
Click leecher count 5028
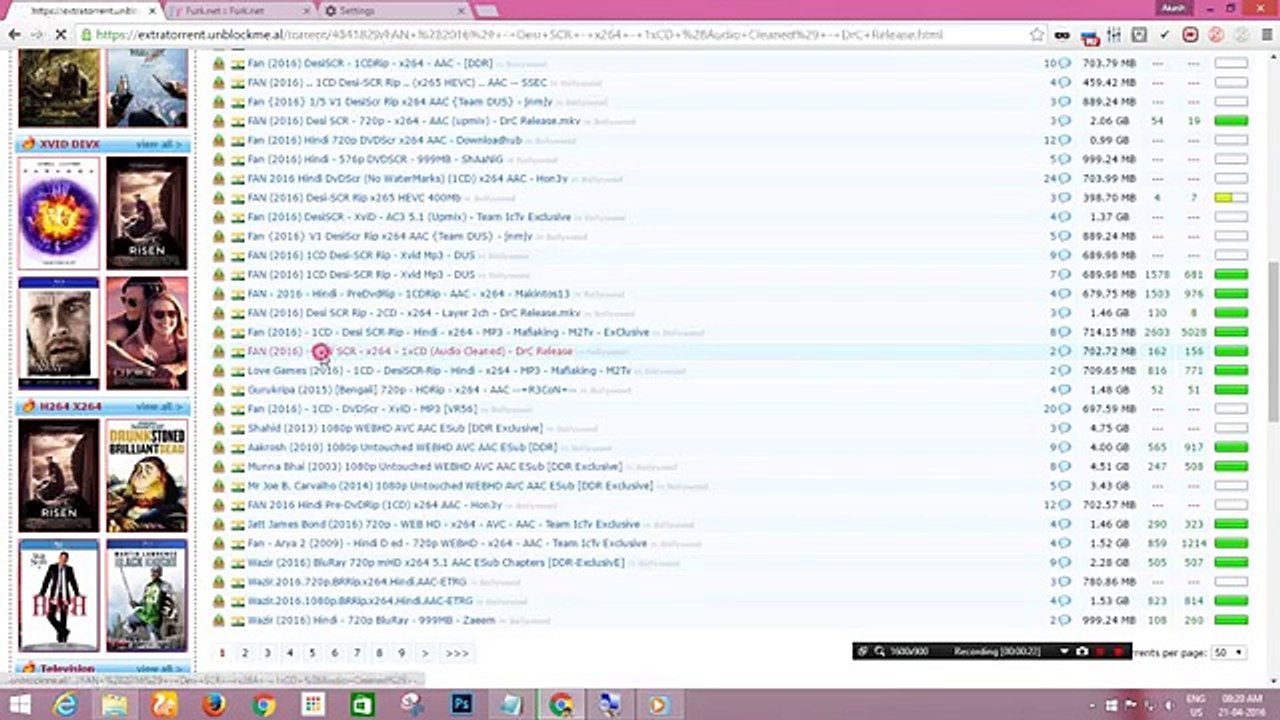1194,332
